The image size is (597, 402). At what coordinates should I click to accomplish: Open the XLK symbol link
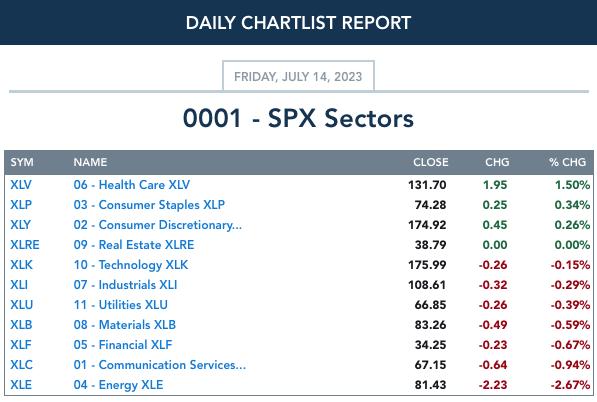click(21, 265)
